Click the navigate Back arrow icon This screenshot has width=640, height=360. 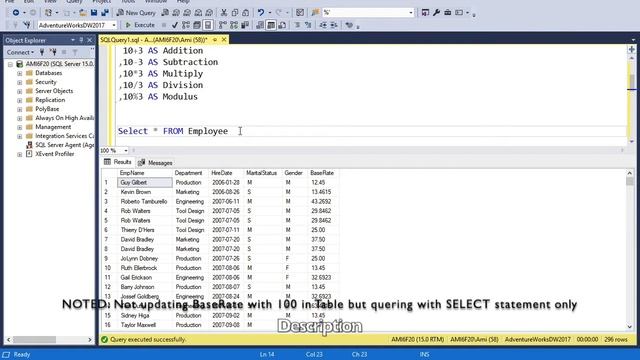coord(16,13)
